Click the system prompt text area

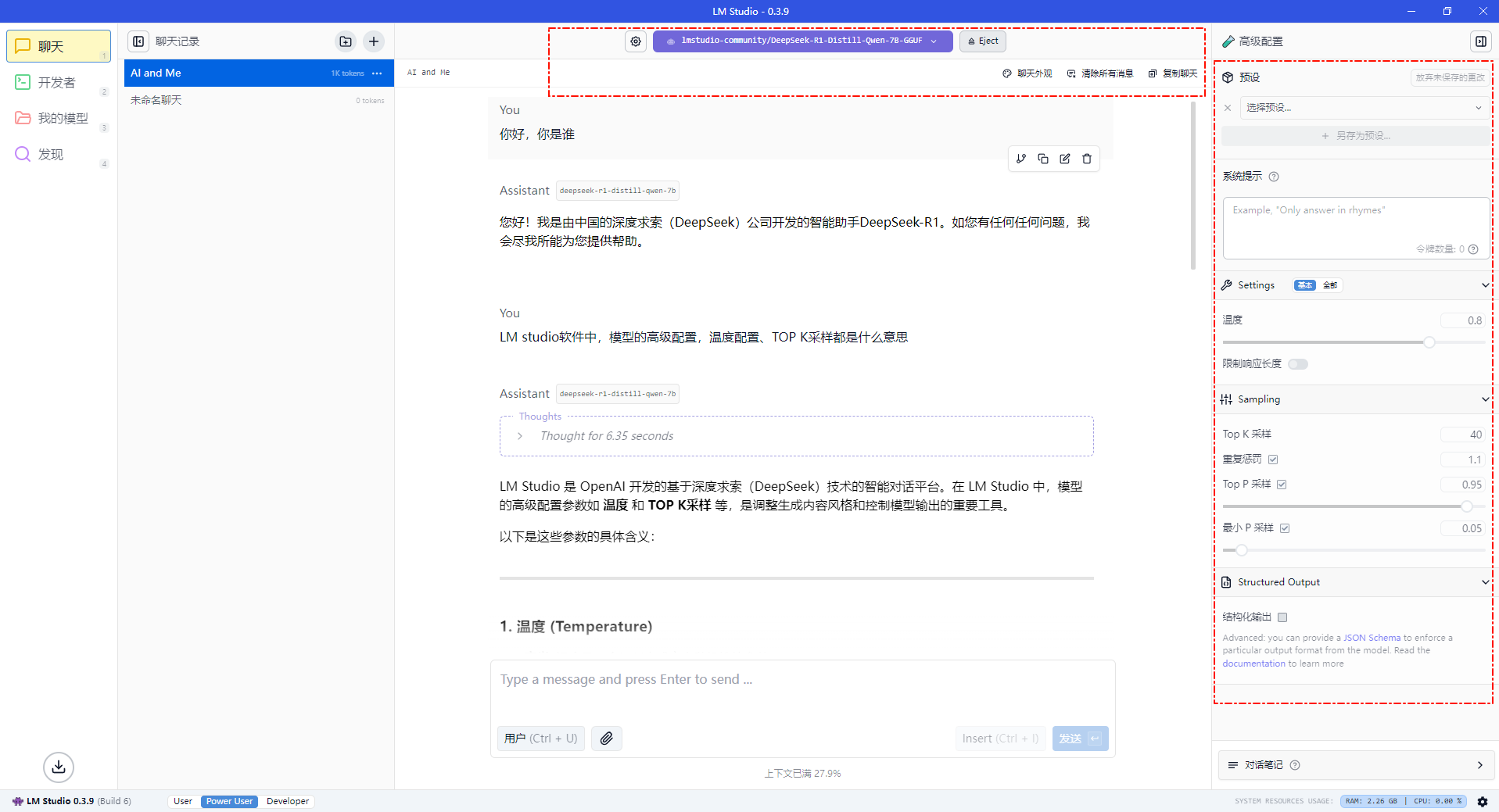pos(1356,227)
